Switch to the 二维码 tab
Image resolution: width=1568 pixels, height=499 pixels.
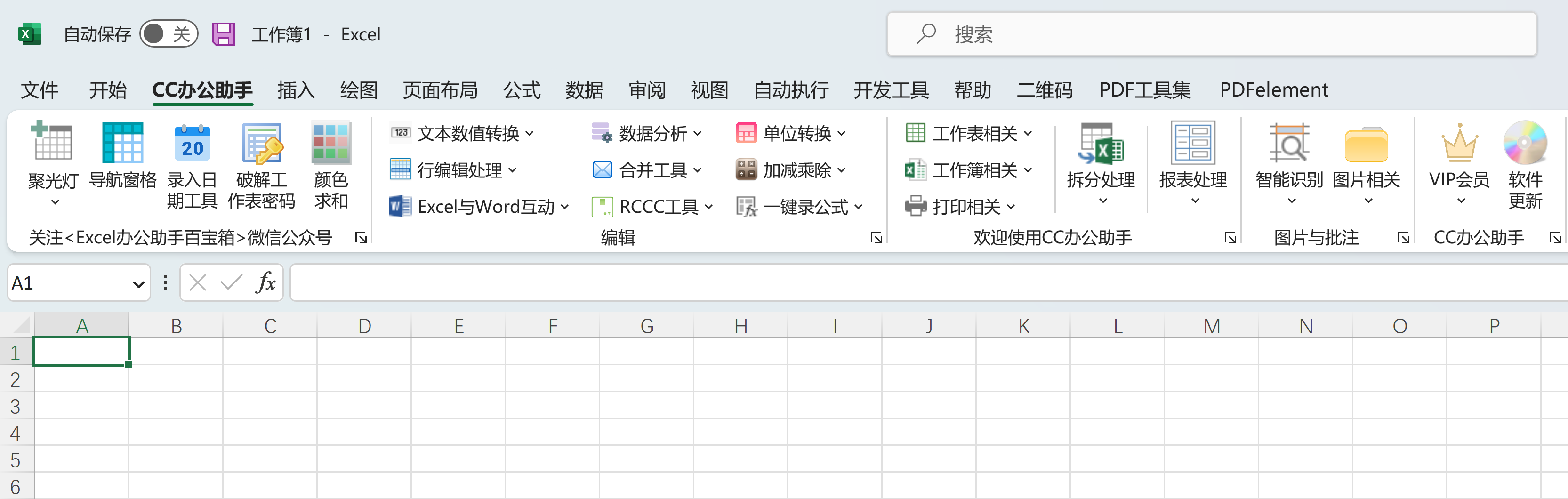[1045, 90]
